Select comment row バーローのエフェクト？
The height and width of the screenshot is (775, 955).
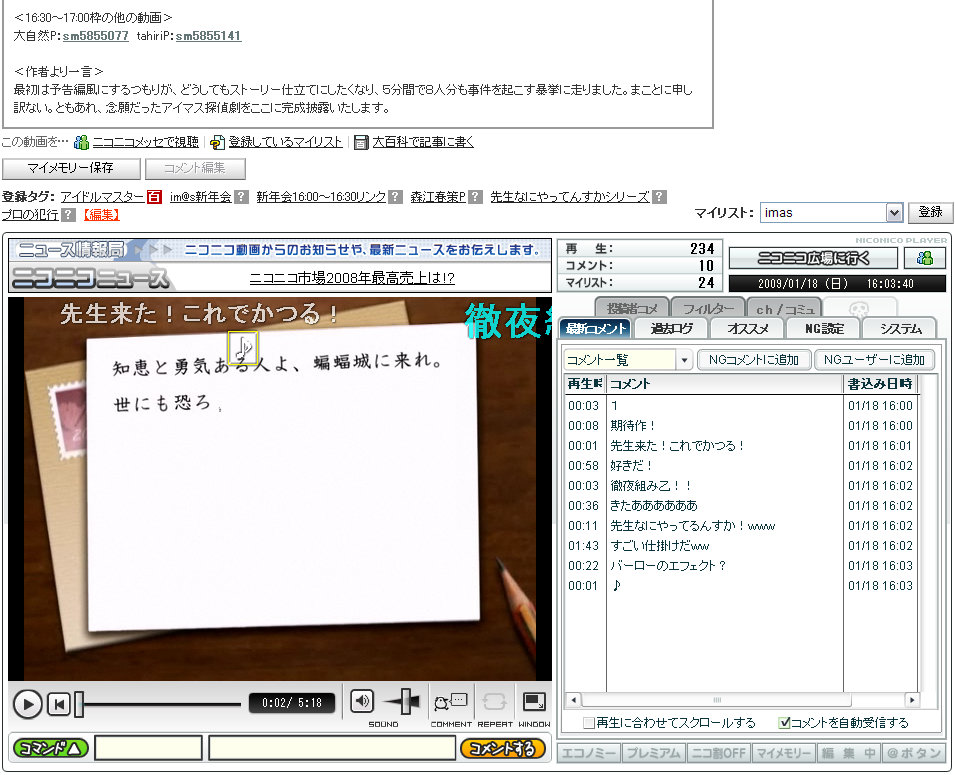[x=741, y=566]
